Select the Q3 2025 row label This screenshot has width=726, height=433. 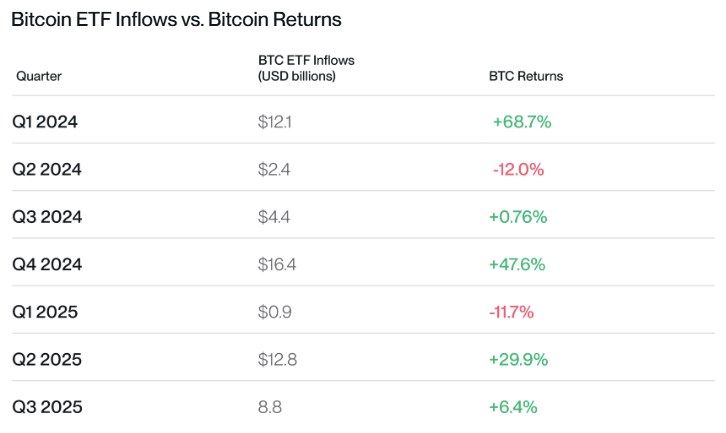pos(46,407)
